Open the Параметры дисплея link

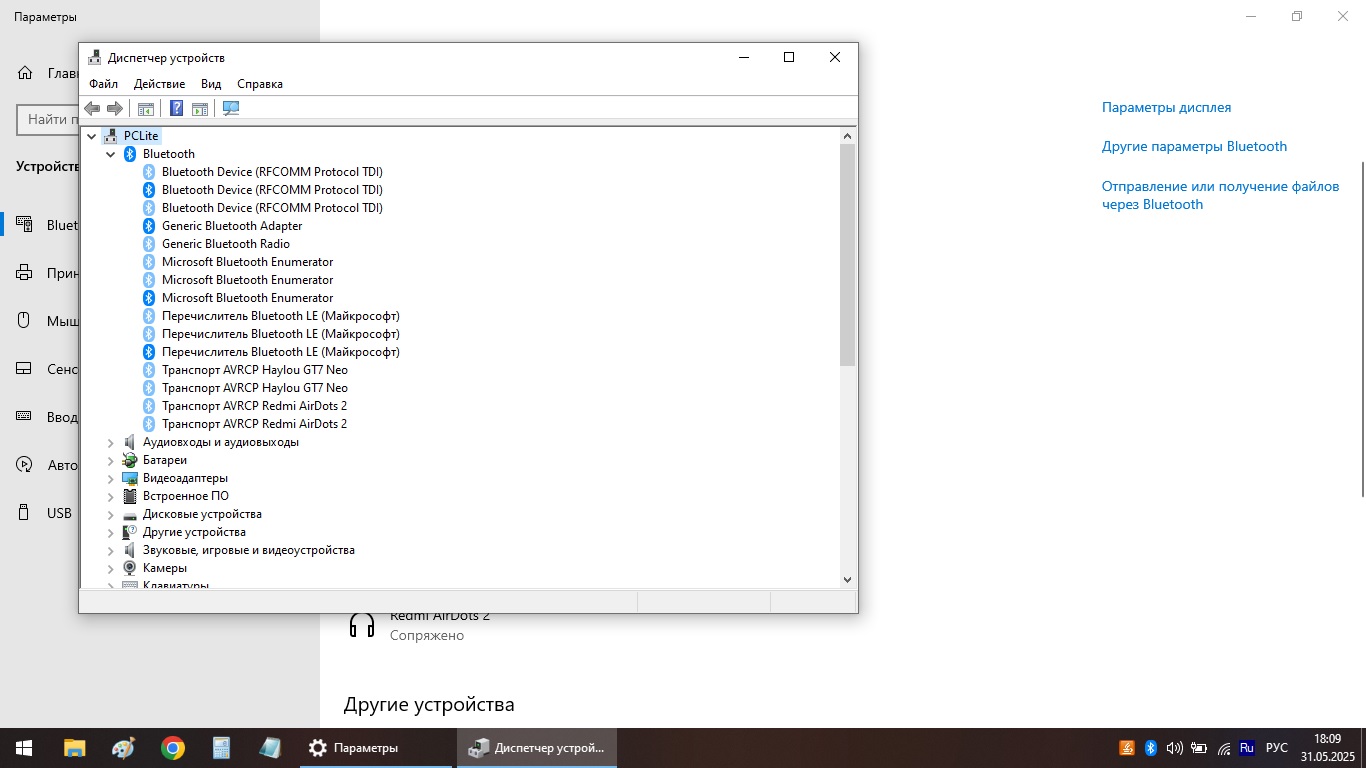point(1167,107)
